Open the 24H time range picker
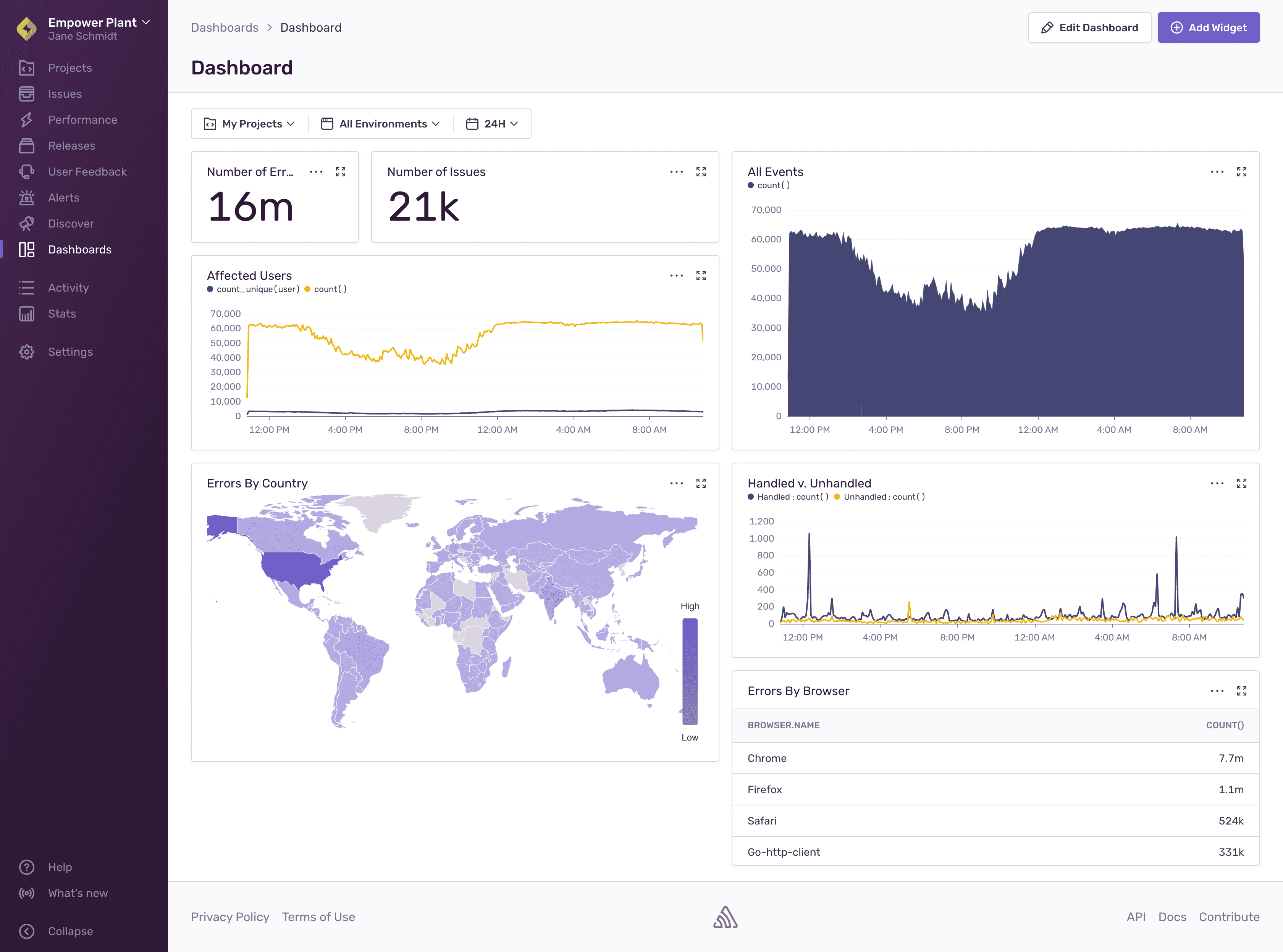The width and height of the screenshot is (1283, 952). click(x=491, y=123)
